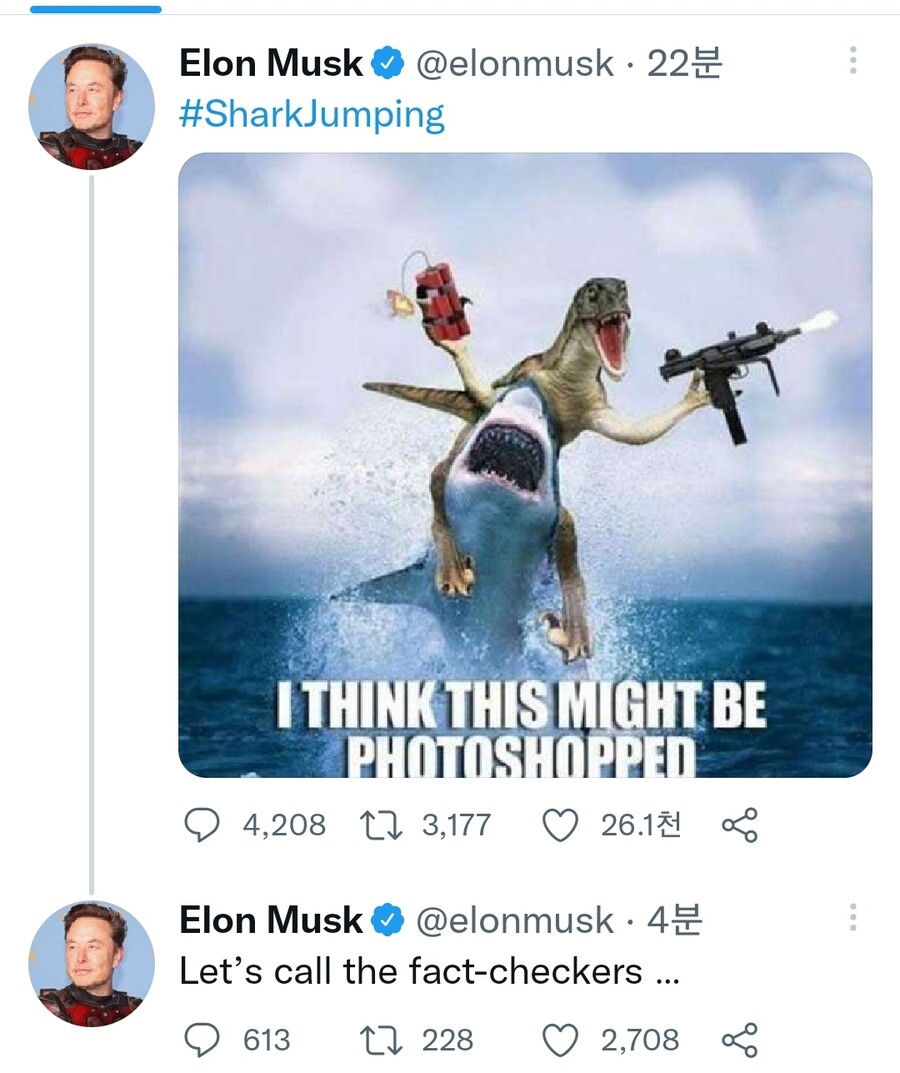Click the Elon Musk name on the second tweet
Image resolution: width=900 pixels, height=1073 pixels.
(271, 920)
